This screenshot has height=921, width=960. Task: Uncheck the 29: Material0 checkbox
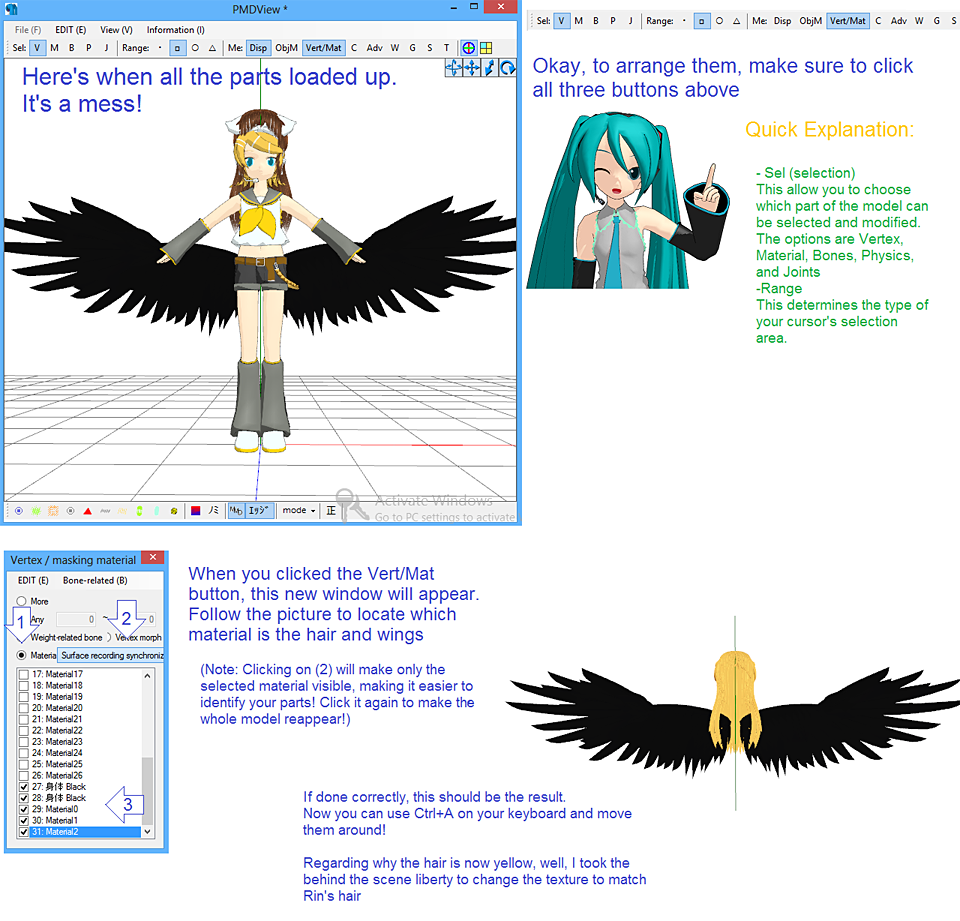point(24,810)
